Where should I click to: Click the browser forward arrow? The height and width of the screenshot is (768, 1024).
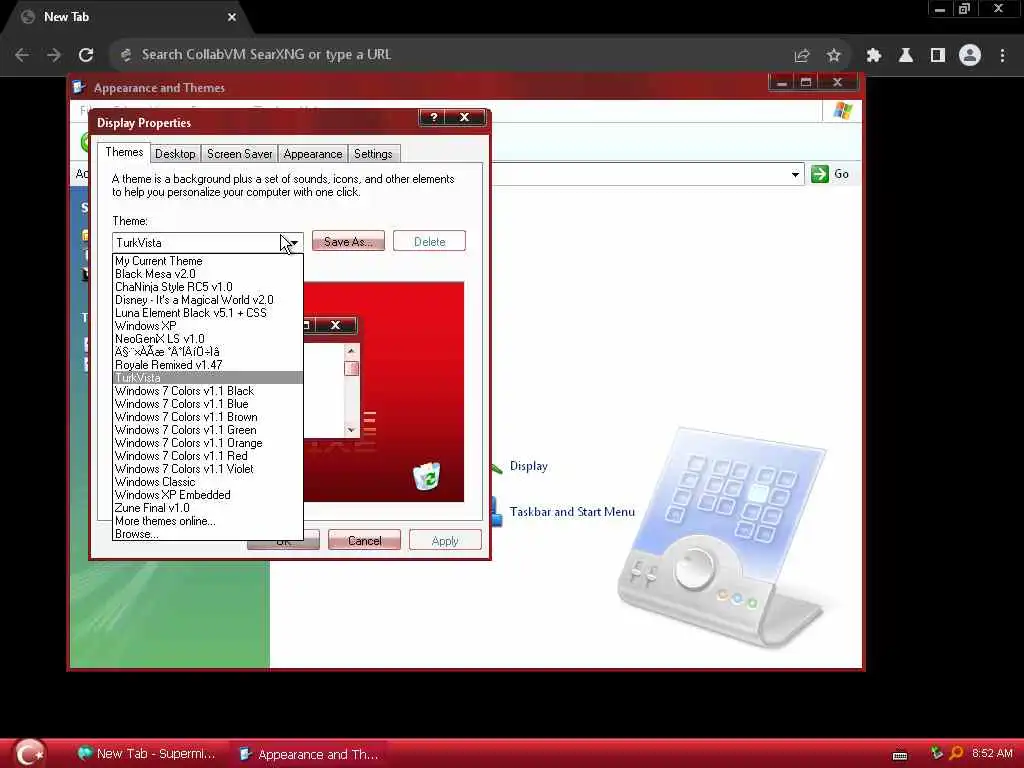click(54, 55)
